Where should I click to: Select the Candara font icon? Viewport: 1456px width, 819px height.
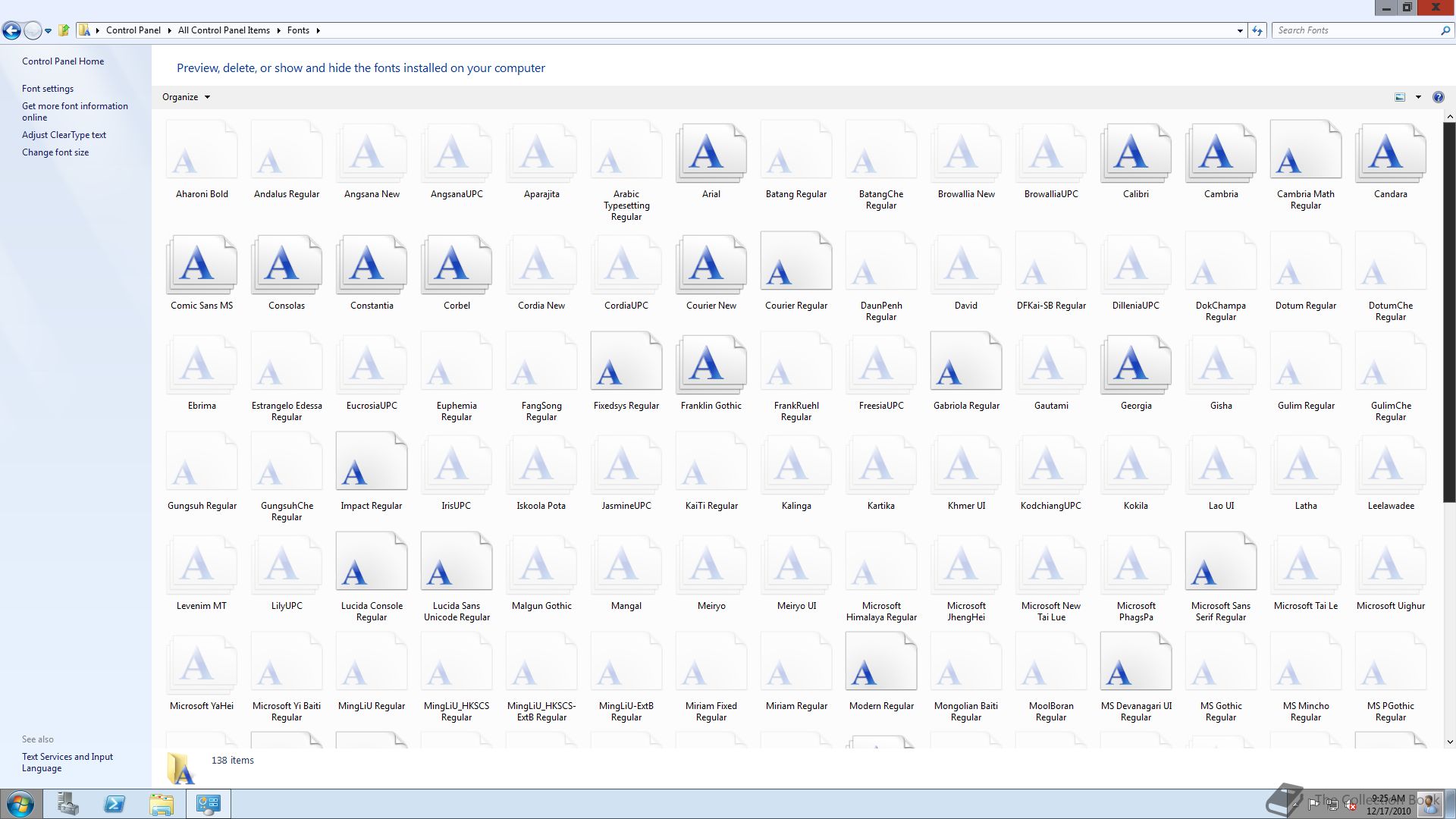point(1390,154)
